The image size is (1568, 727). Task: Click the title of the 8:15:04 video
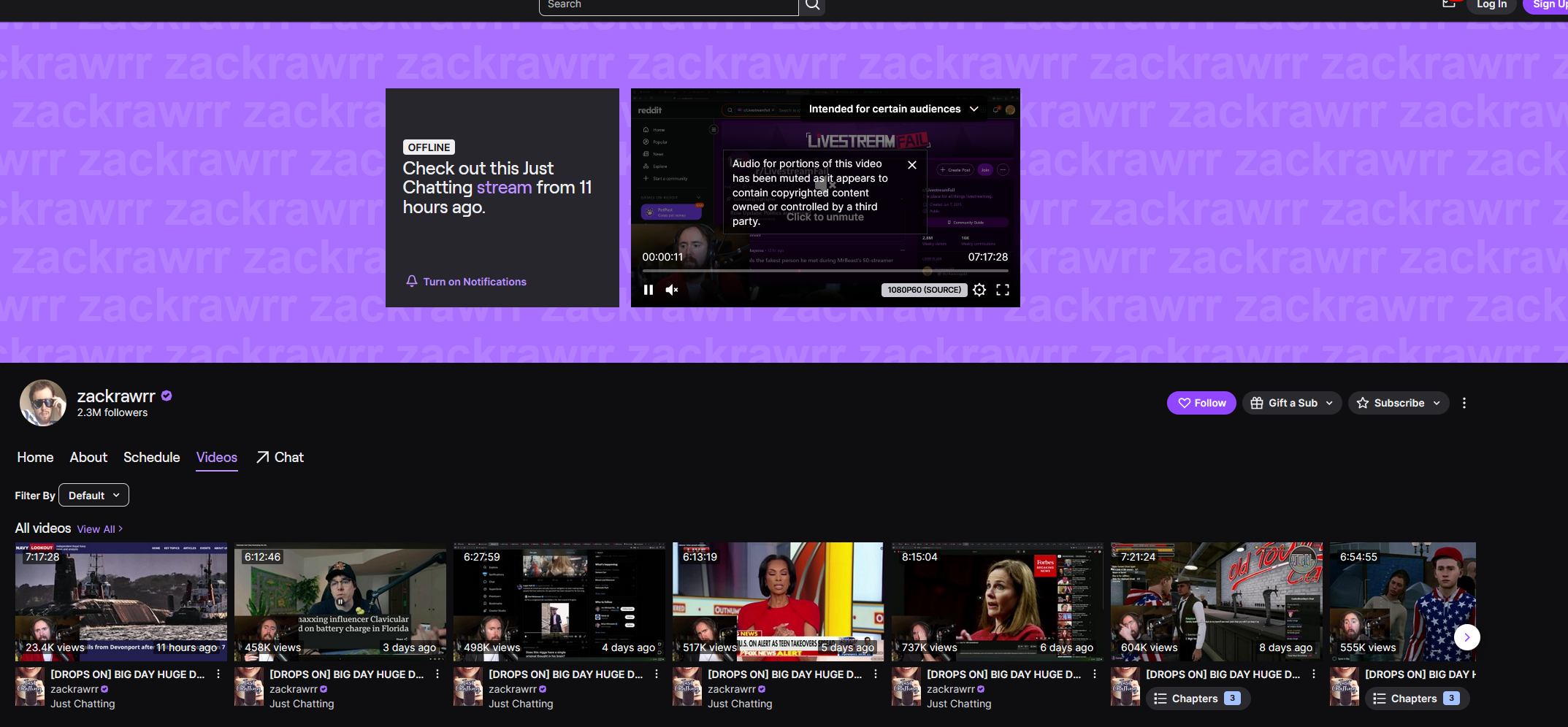tap(1004, 674)
